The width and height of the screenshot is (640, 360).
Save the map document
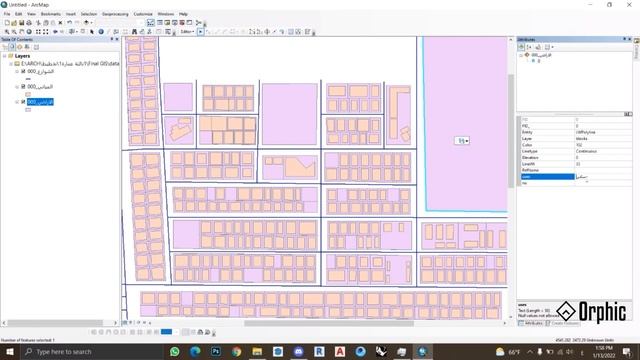click(22, 23)
